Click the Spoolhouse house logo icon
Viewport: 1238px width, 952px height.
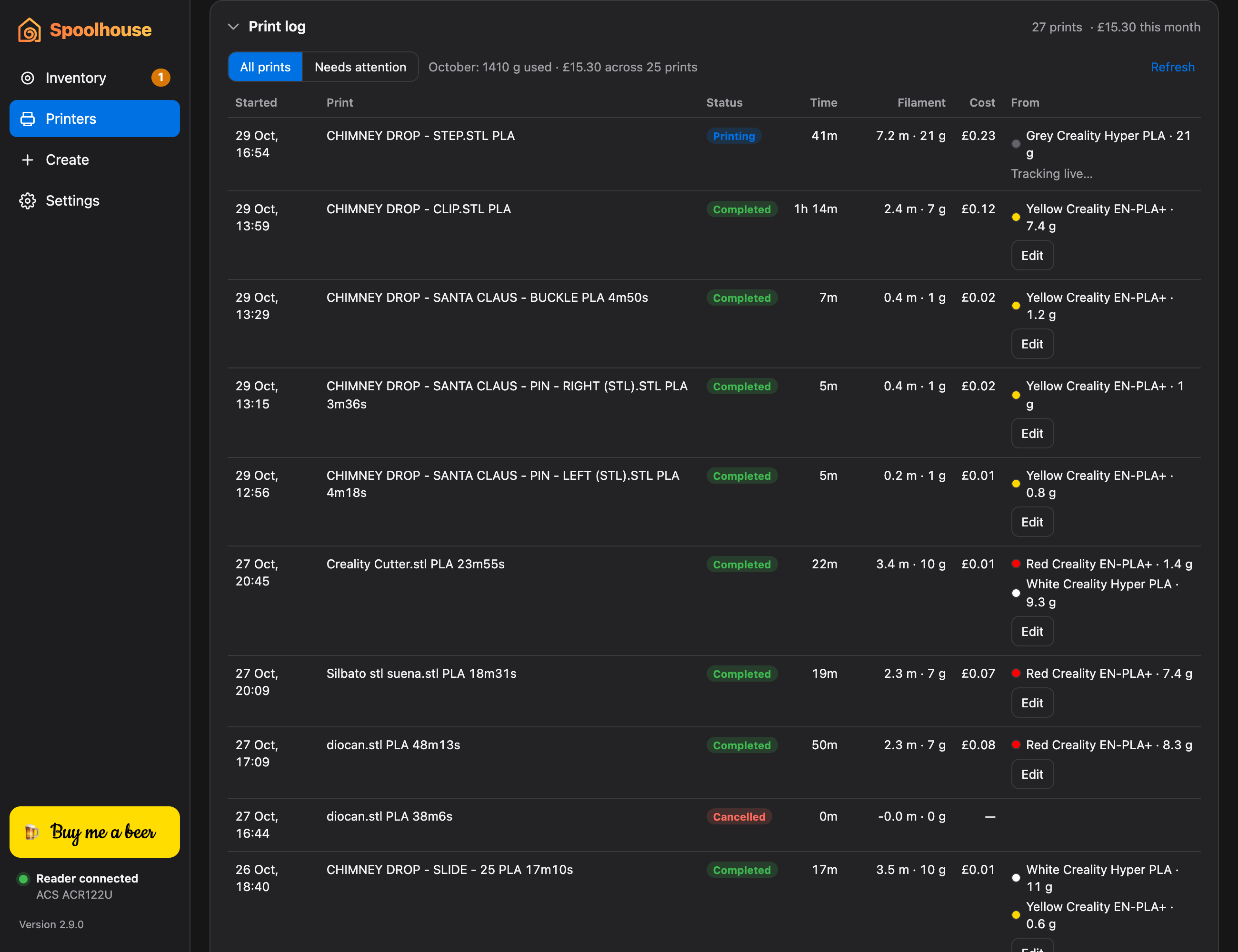coord(30,30)
